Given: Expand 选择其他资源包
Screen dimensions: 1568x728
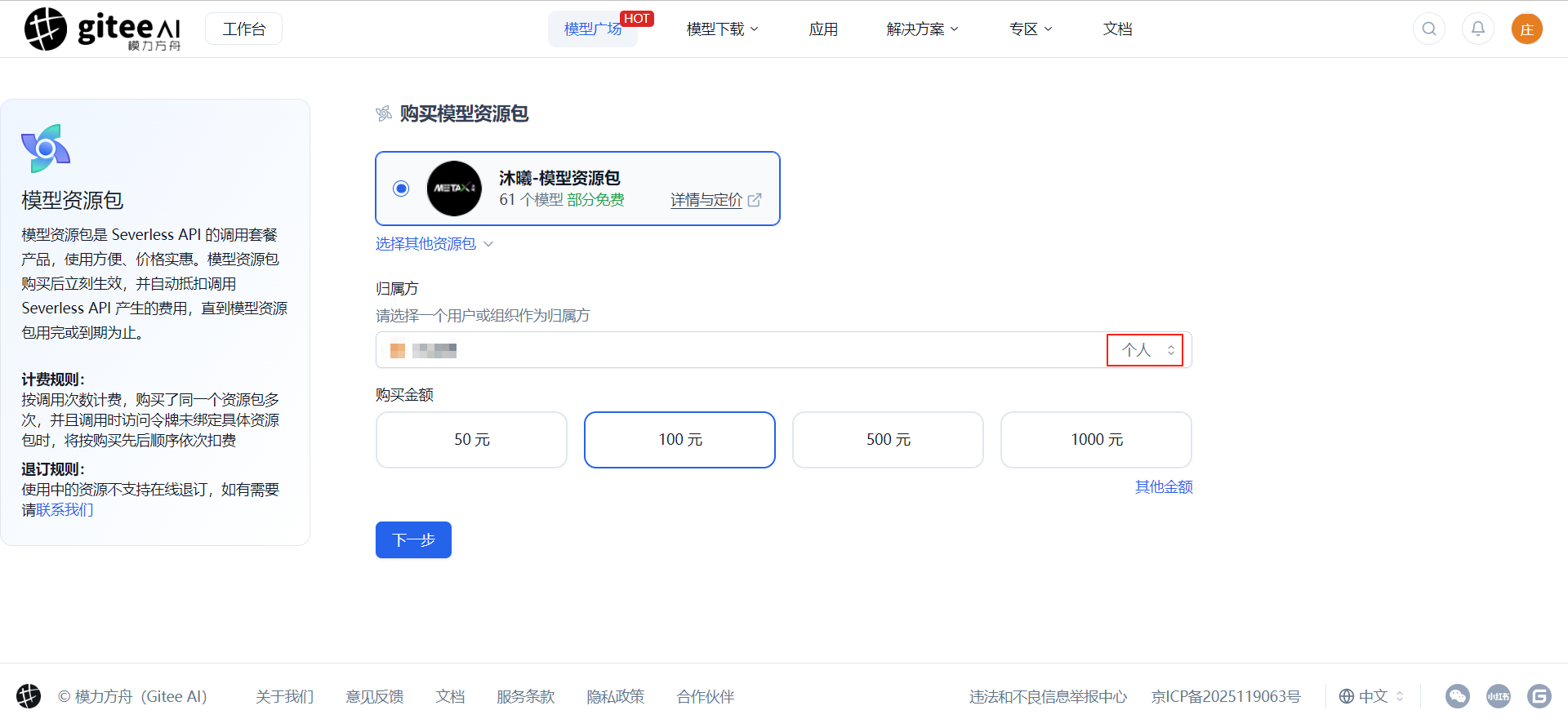Looking at the screenshot, I should 434,244.
